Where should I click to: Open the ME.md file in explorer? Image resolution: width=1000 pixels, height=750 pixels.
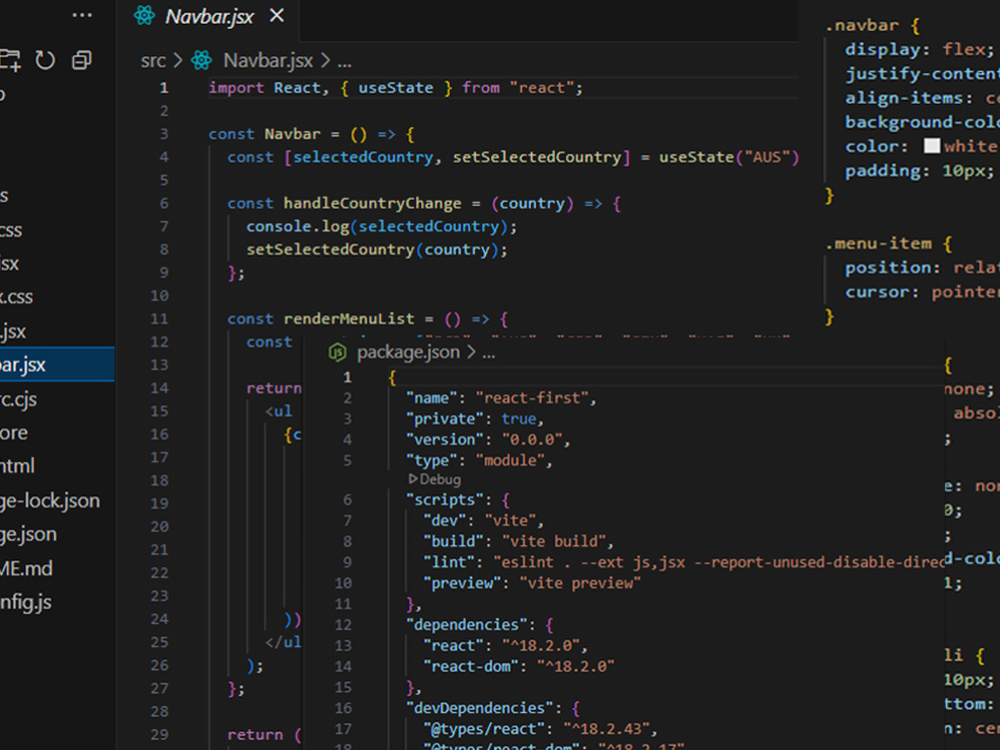coord(26,568)
